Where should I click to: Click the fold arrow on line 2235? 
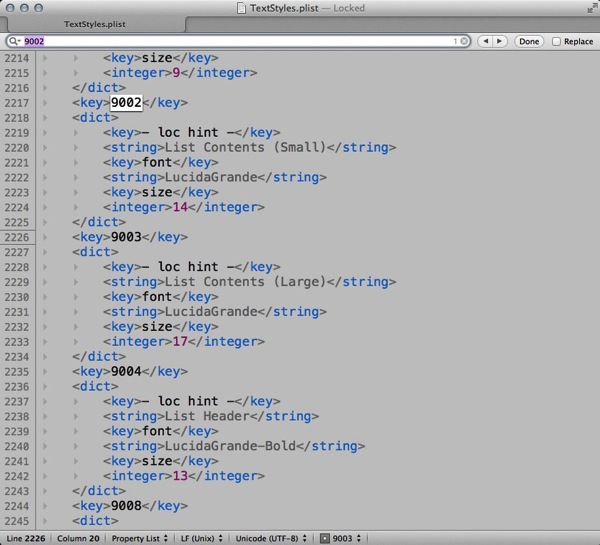tap(45, 372)
